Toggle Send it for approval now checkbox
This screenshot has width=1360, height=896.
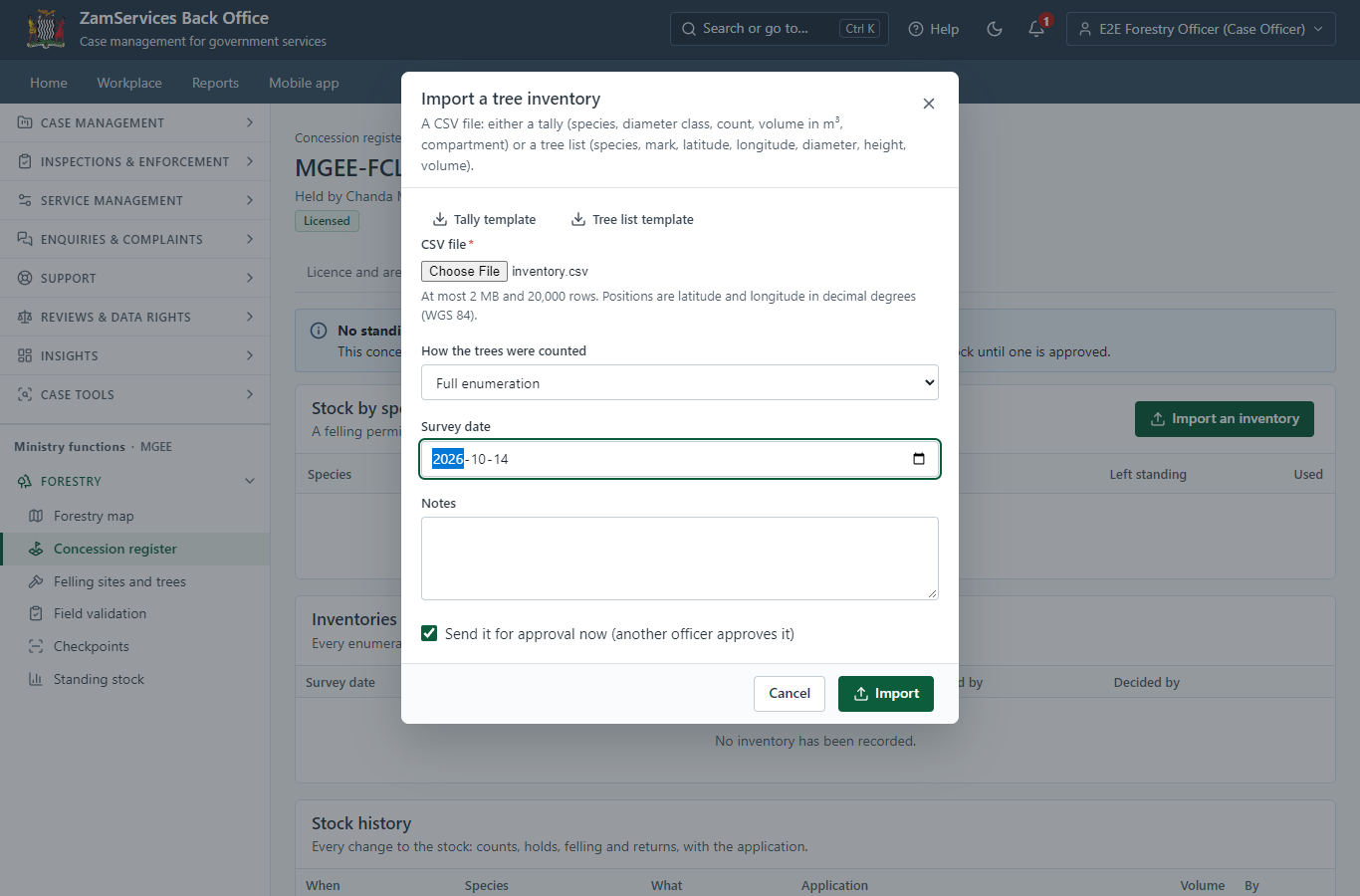429,633
